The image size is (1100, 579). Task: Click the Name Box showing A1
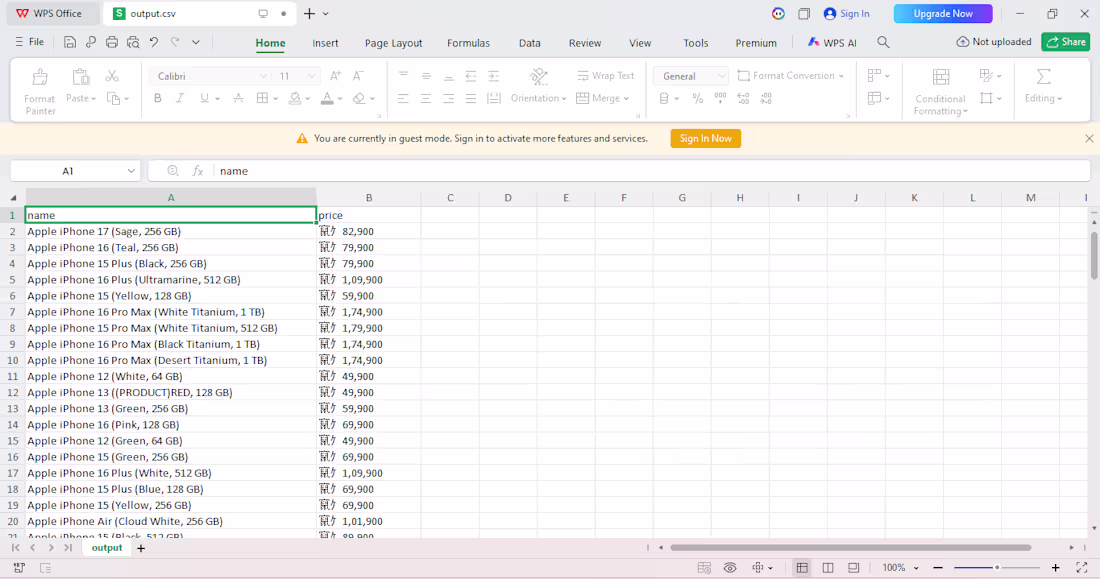tap(75, 171)
